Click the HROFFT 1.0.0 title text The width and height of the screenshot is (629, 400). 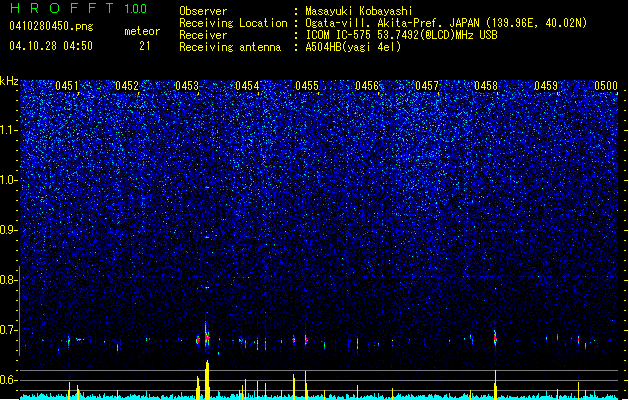(x=78, y=8)
